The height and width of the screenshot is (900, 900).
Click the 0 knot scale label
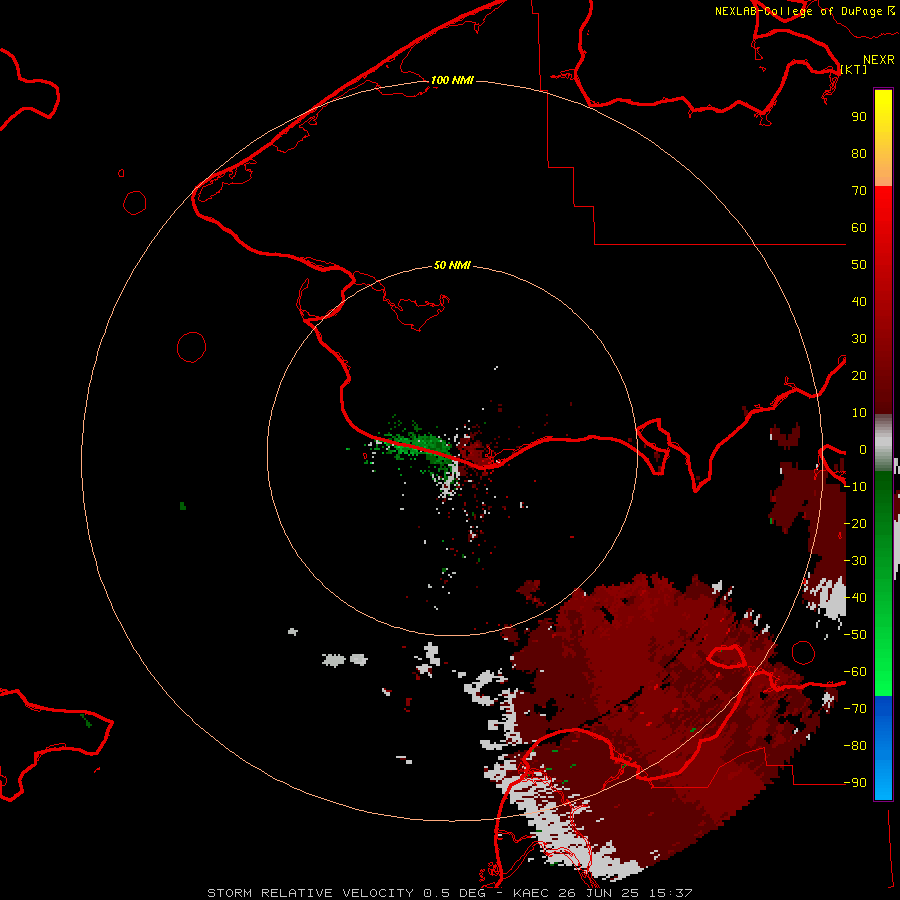(863, 449)
